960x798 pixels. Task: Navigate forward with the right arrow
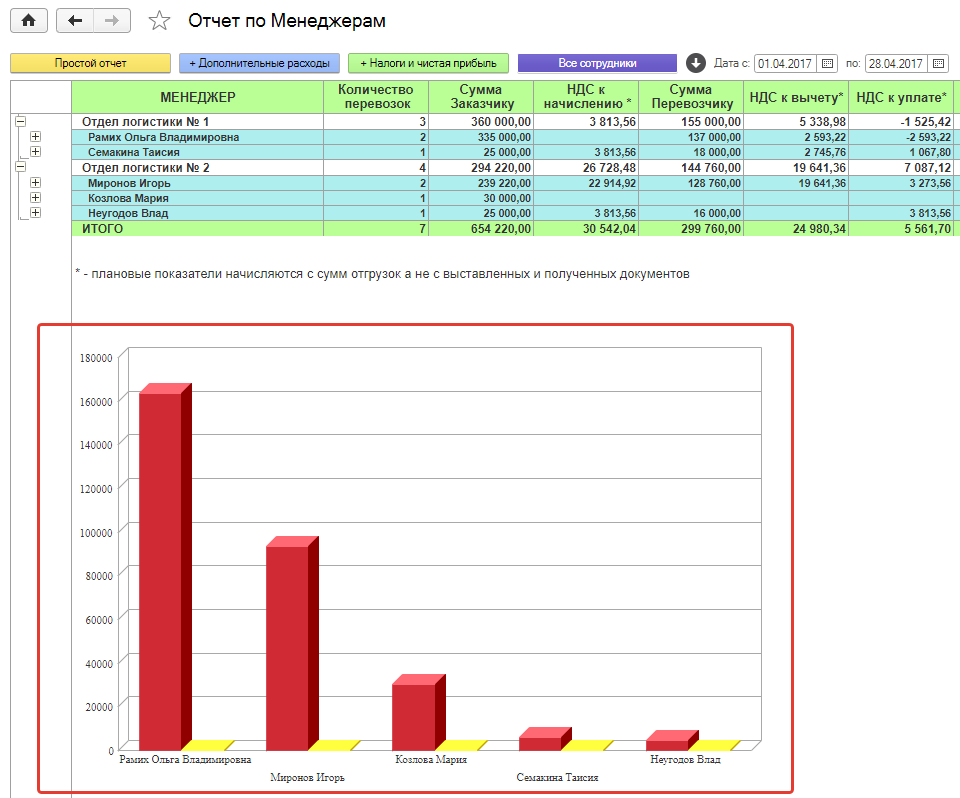(x=111, y=21)
